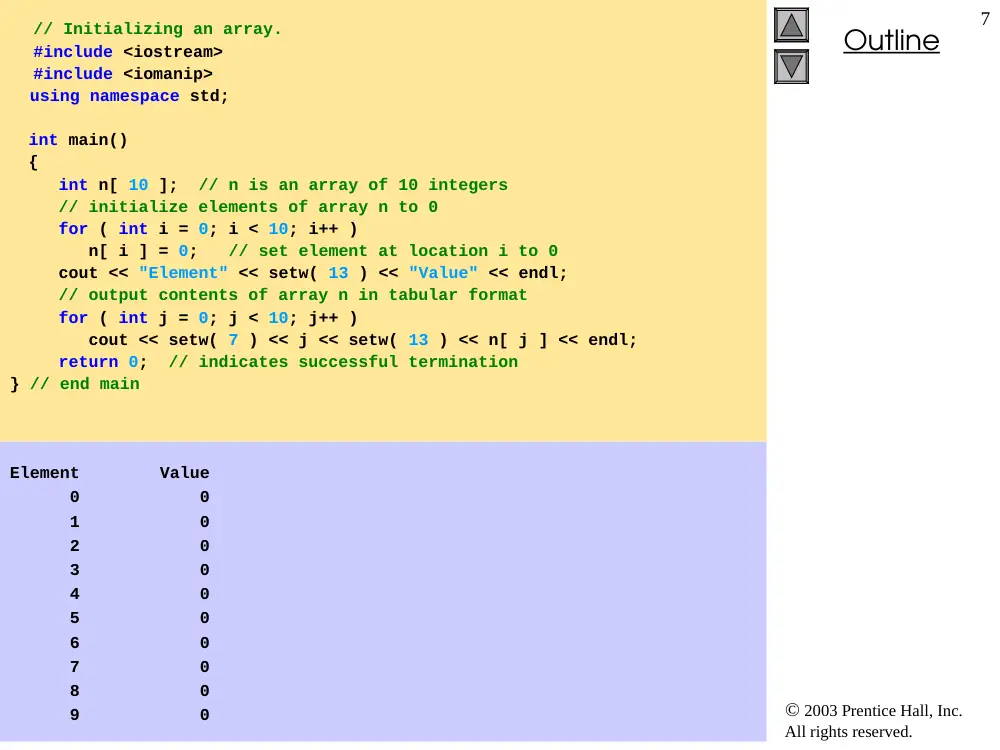Click element number 9 in output
1000x750 pixels.
(75, 716)
